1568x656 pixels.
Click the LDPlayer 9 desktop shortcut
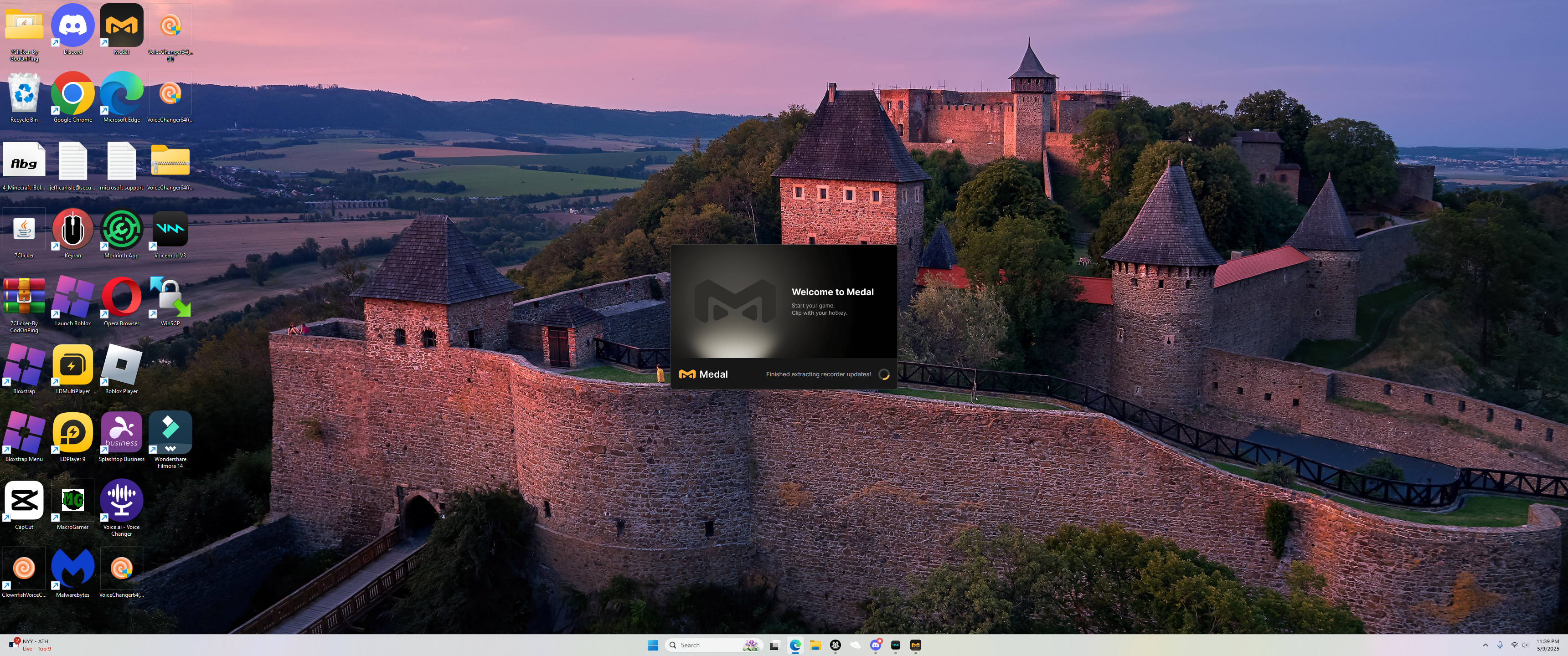[72, 433]
